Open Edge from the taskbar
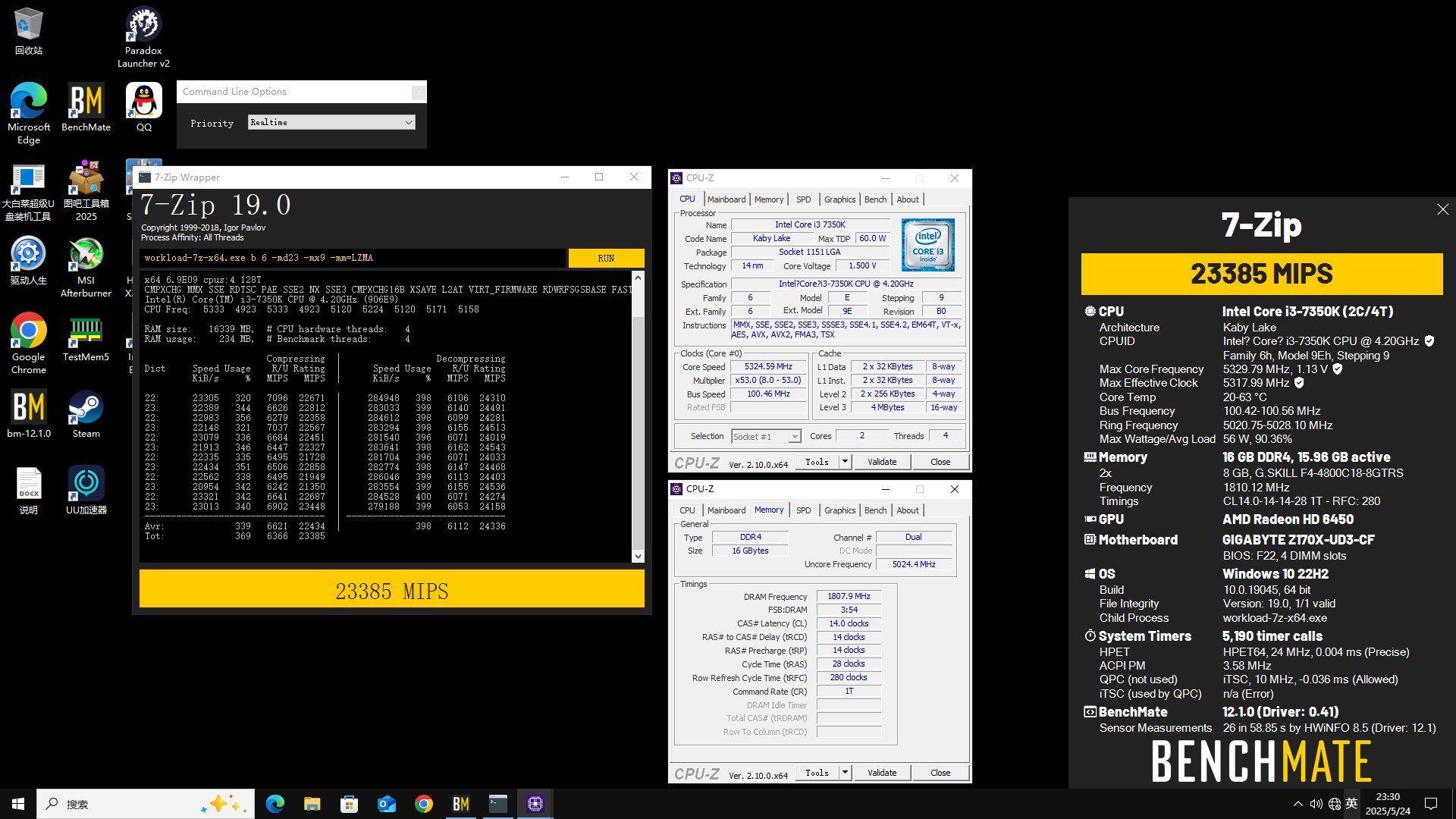 (275, 804)
